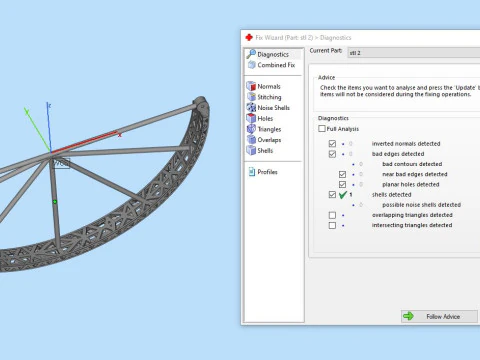Click the 'shells detected' label
Viewport: 480px width, 360px height.
(x=391, y=195)
